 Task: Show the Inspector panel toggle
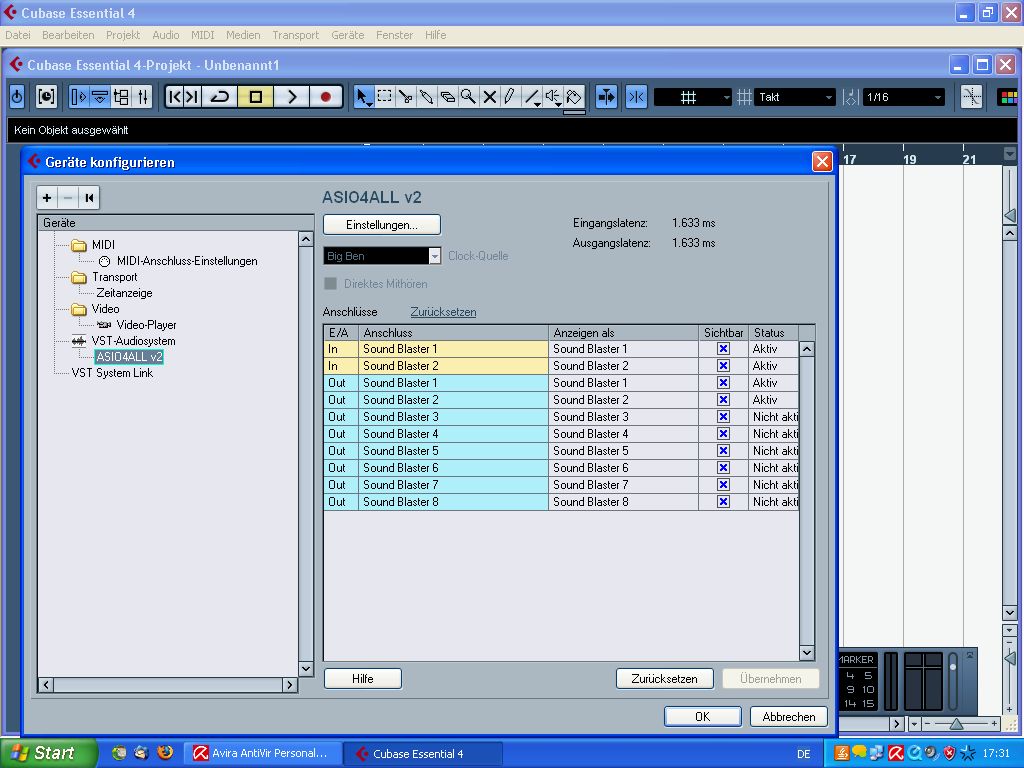point(78,97)
